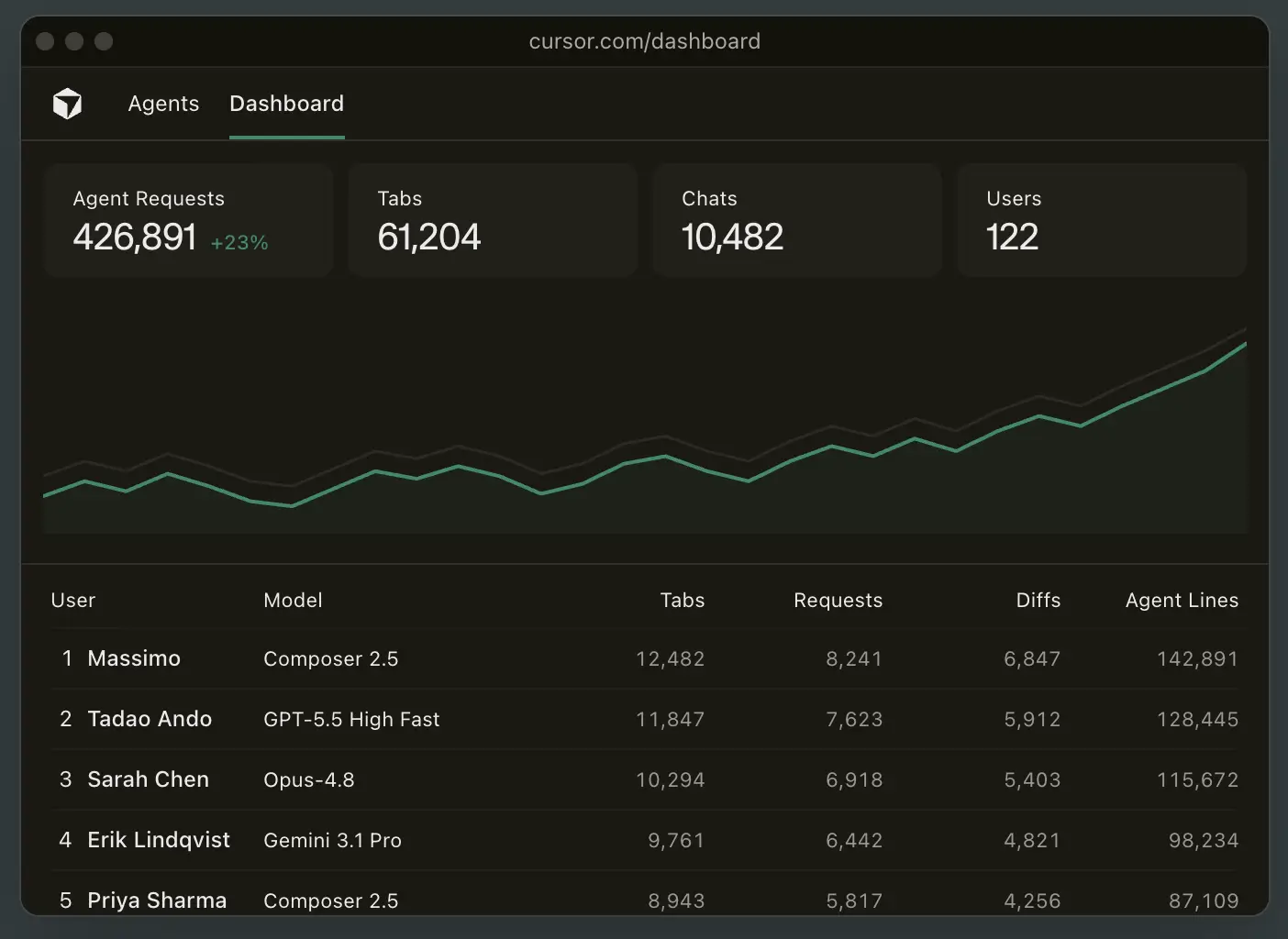Click the 5,817 requests value
Image resolution: width=1288 pixels, height=939 pixels.
[x=854, y=901]
